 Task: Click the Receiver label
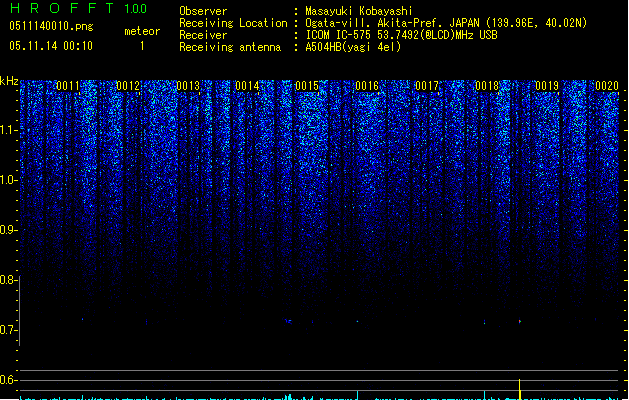203,35
